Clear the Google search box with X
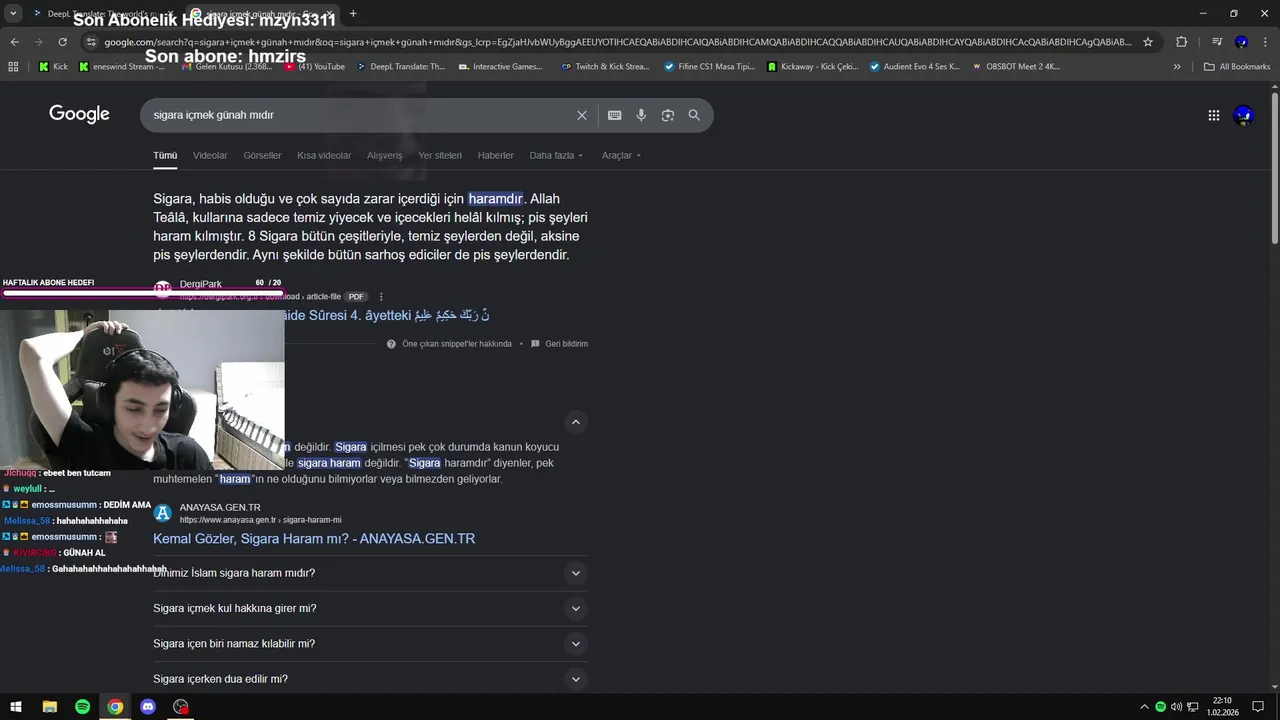The height and width of the screenshot is (720, 1280). click(x=581, y=115)
